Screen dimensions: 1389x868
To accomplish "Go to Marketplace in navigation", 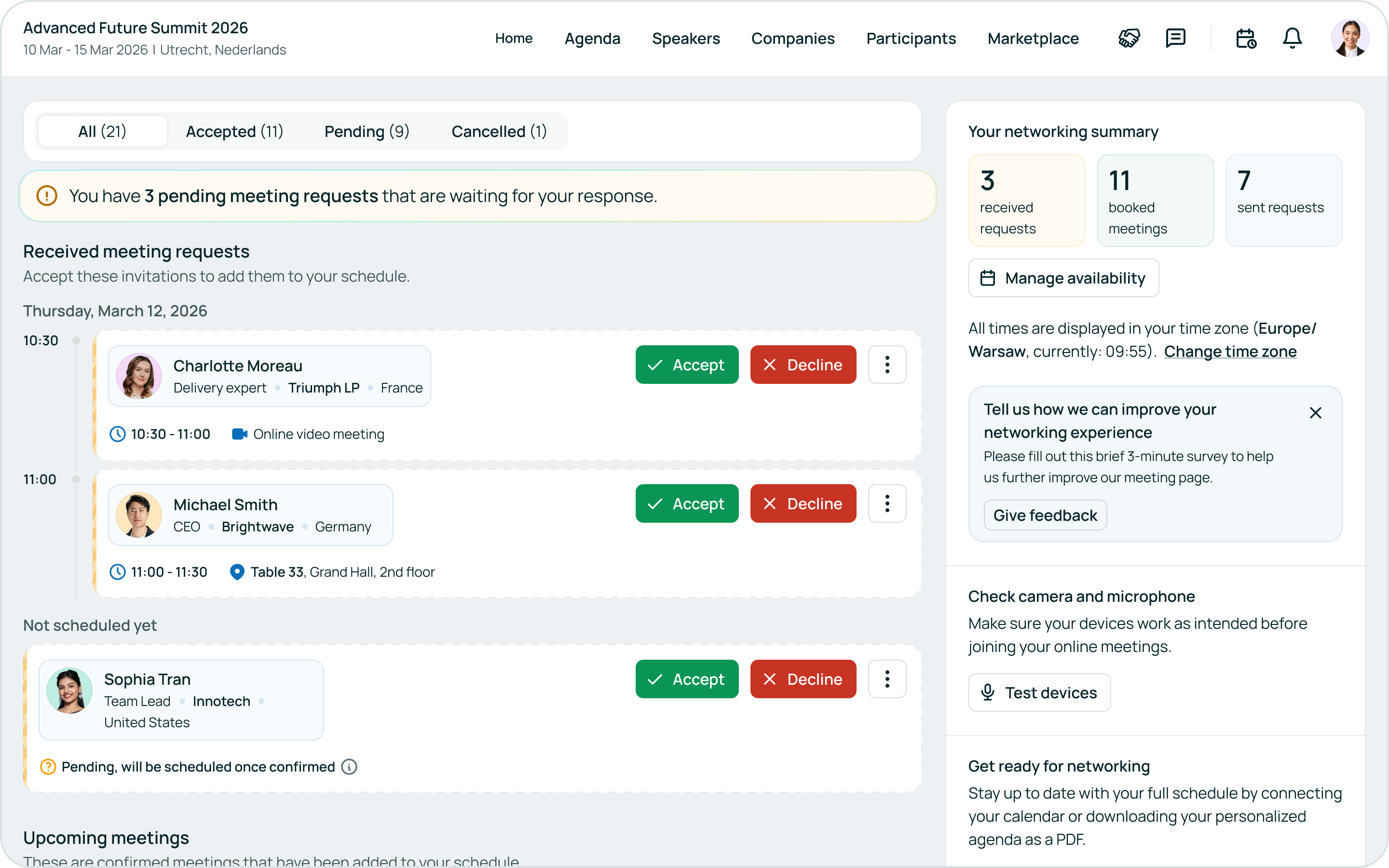I will click(1033, 39).
